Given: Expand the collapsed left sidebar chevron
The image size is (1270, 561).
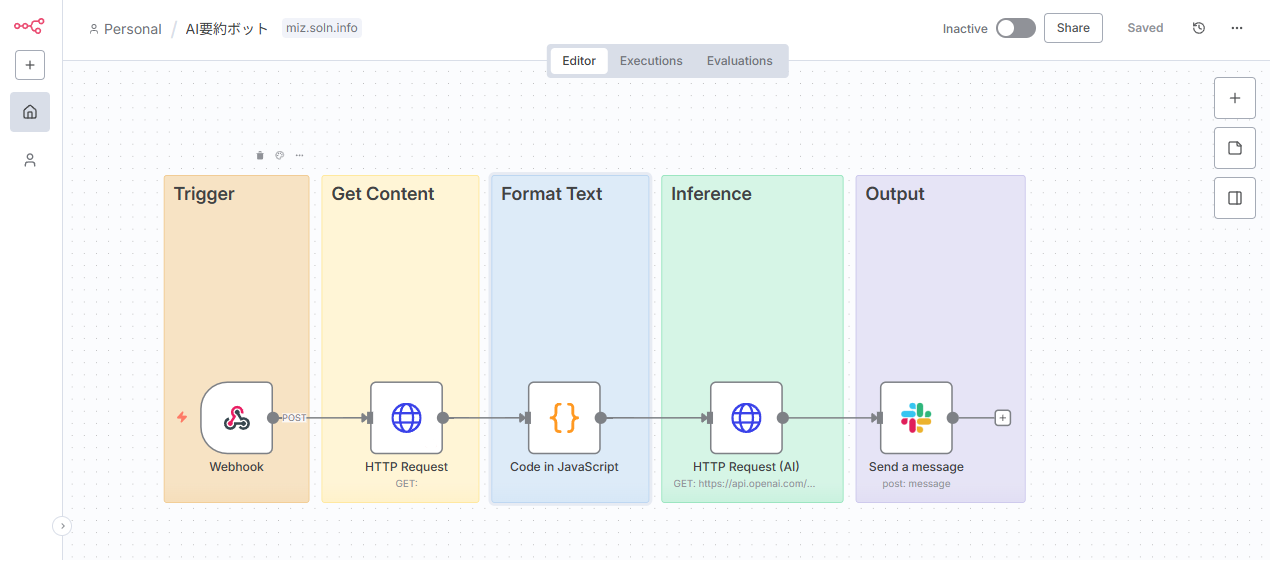Looking at the screenshot, I should (x=62, y=525).
